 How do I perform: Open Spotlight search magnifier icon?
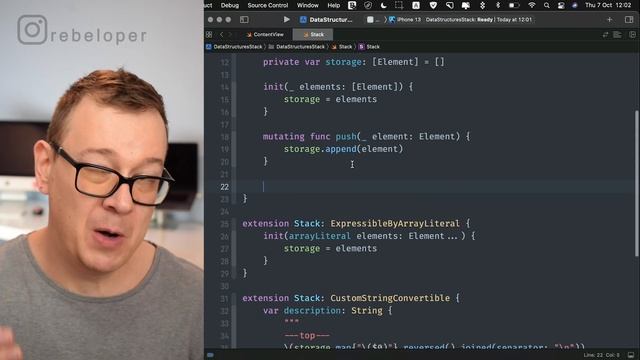[547, 5]
